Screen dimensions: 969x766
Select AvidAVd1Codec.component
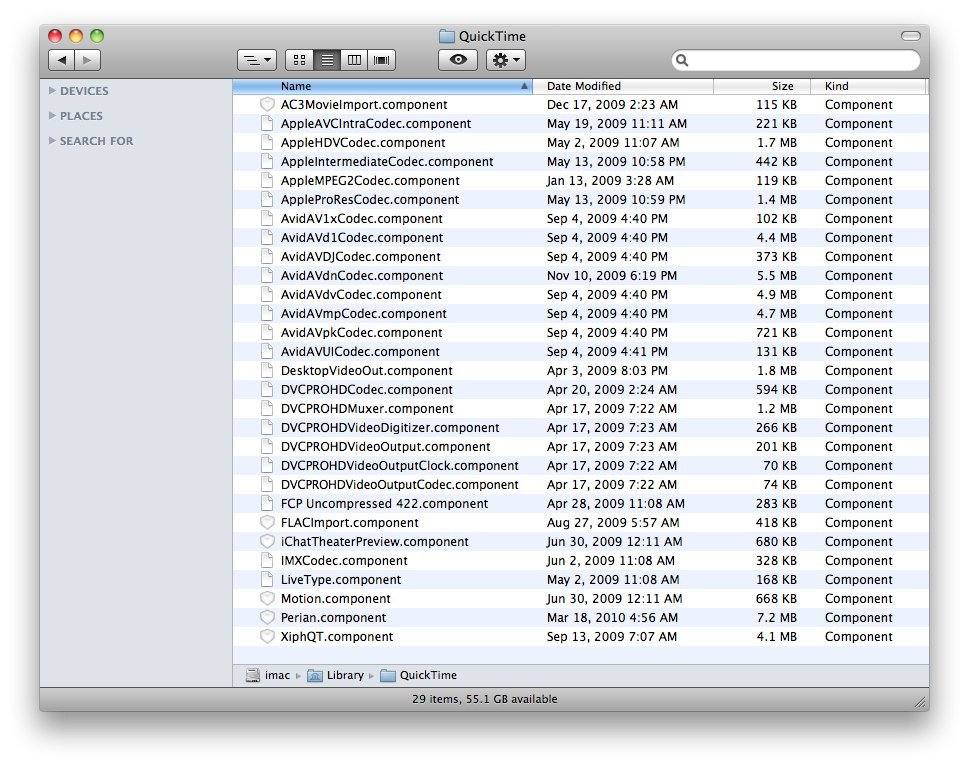click(580, 238)
